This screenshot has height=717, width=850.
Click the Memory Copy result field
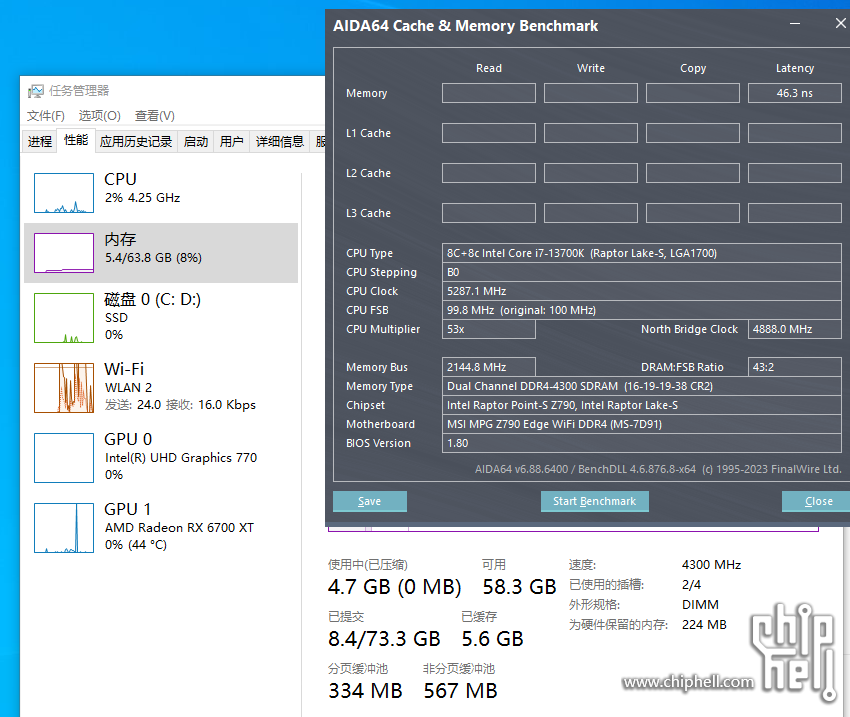[693, 93]
